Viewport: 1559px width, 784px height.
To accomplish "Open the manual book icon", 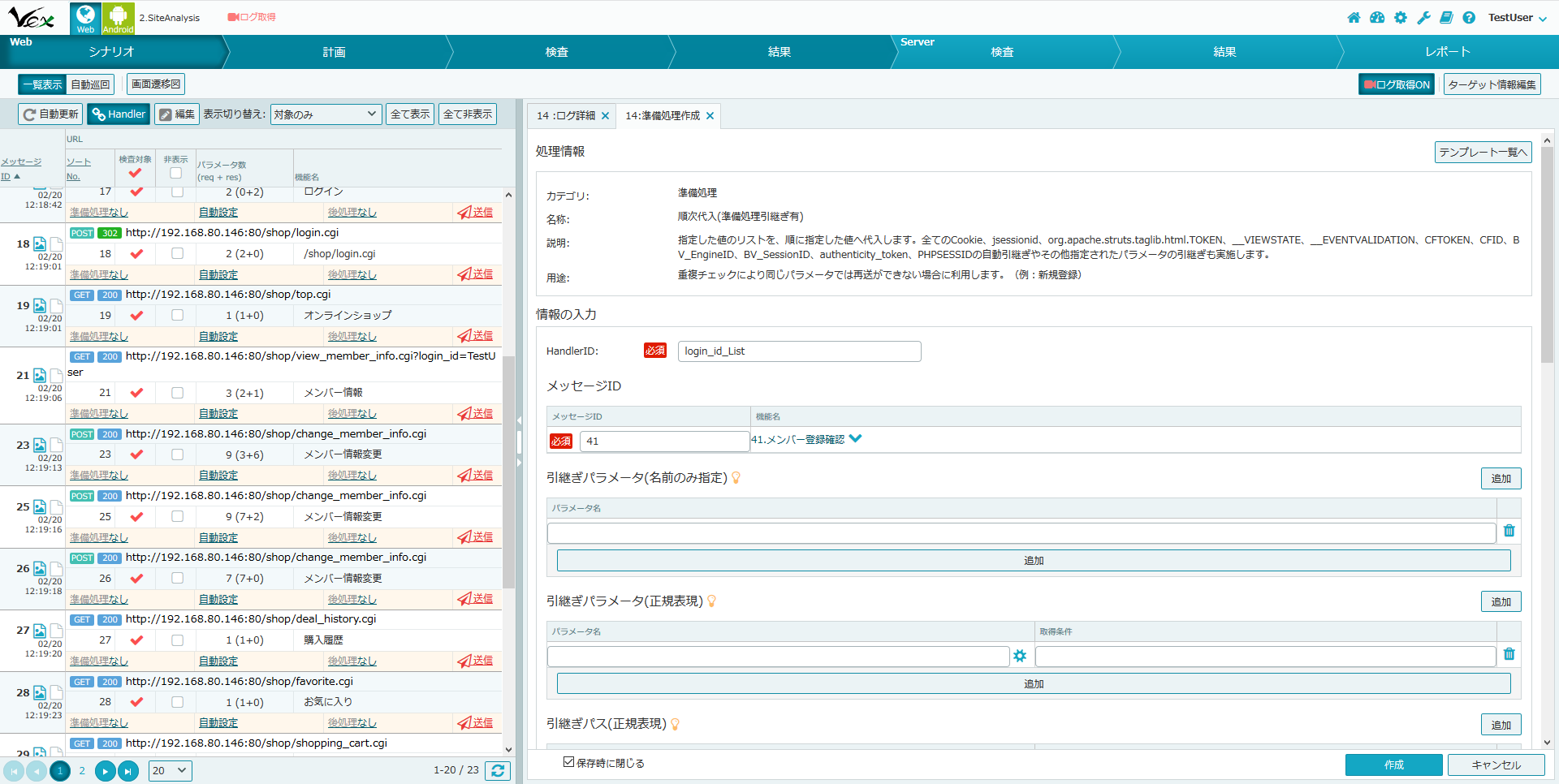I will tap(1446, 18).
